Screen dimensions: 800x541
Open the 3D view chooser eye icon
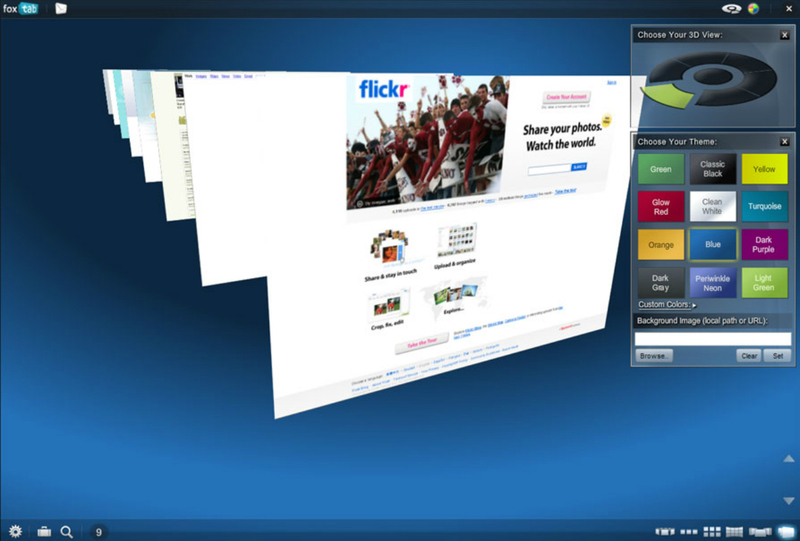point(731,8)
